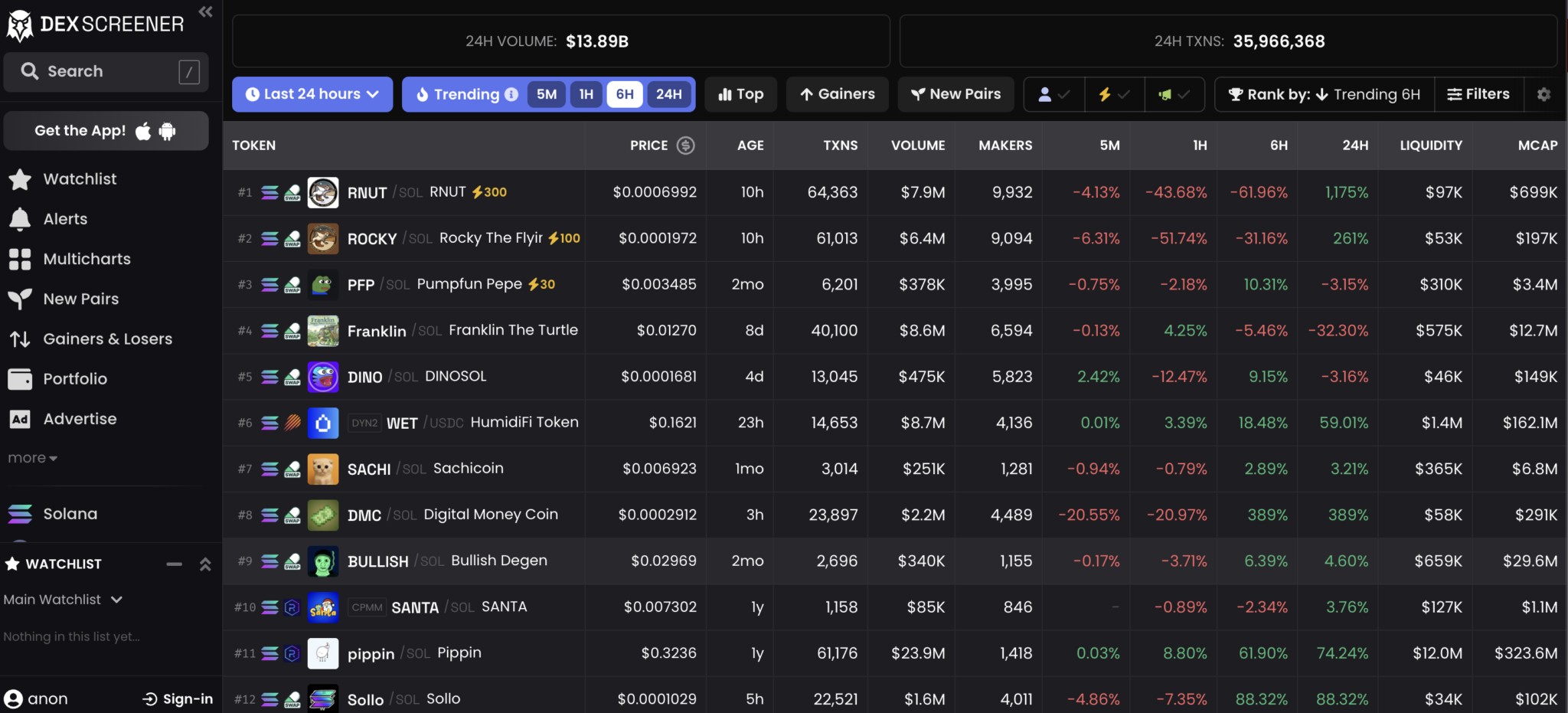Image resolution: width=1568 pixels, height=713 pixels.
Task: Click the SACHI cat token icon
Action: coord(323,469)
